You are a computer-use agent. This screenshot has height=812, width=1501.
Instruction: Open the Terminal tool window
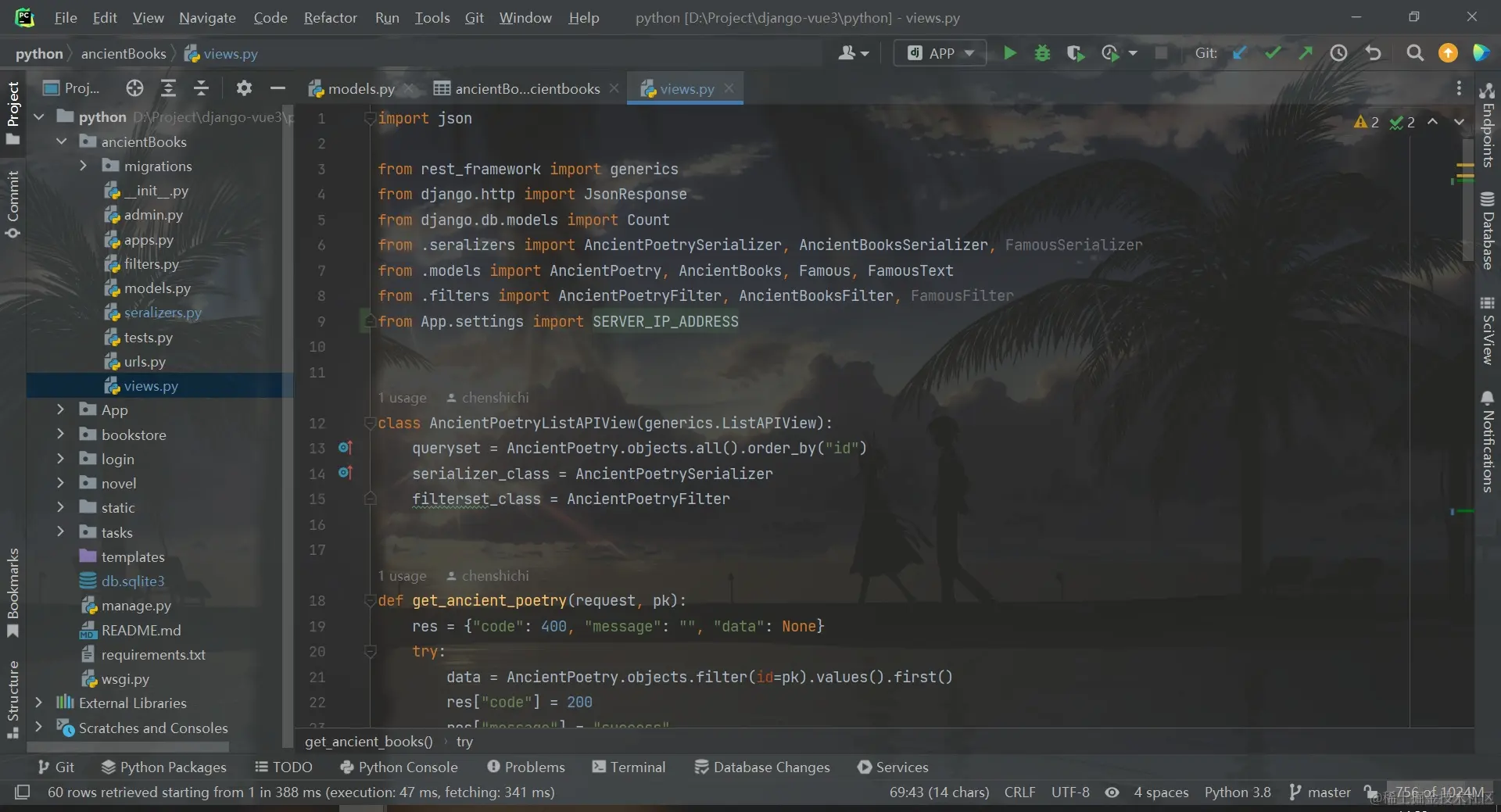pyautogui.click(x=629, y=767)
